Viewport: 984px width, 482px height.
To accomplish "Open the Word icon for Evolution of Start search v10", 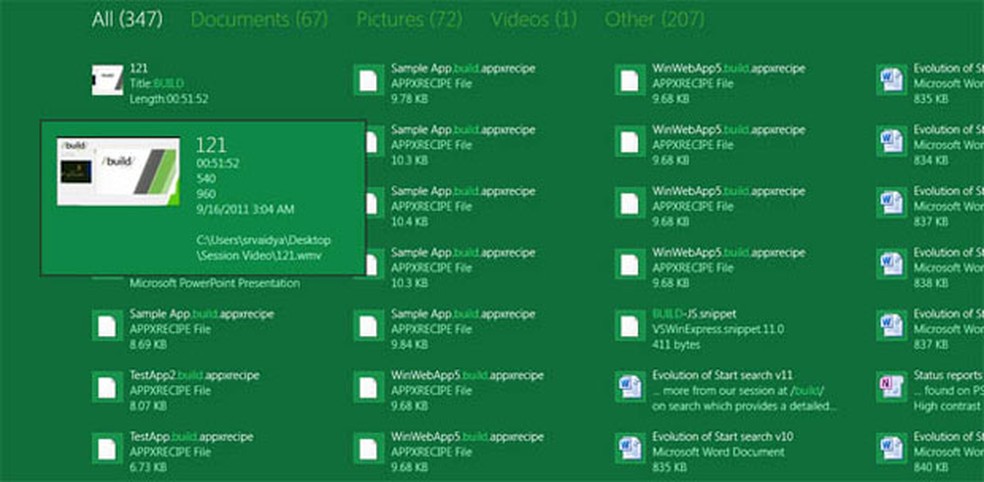I will click(x=630, y=449).
